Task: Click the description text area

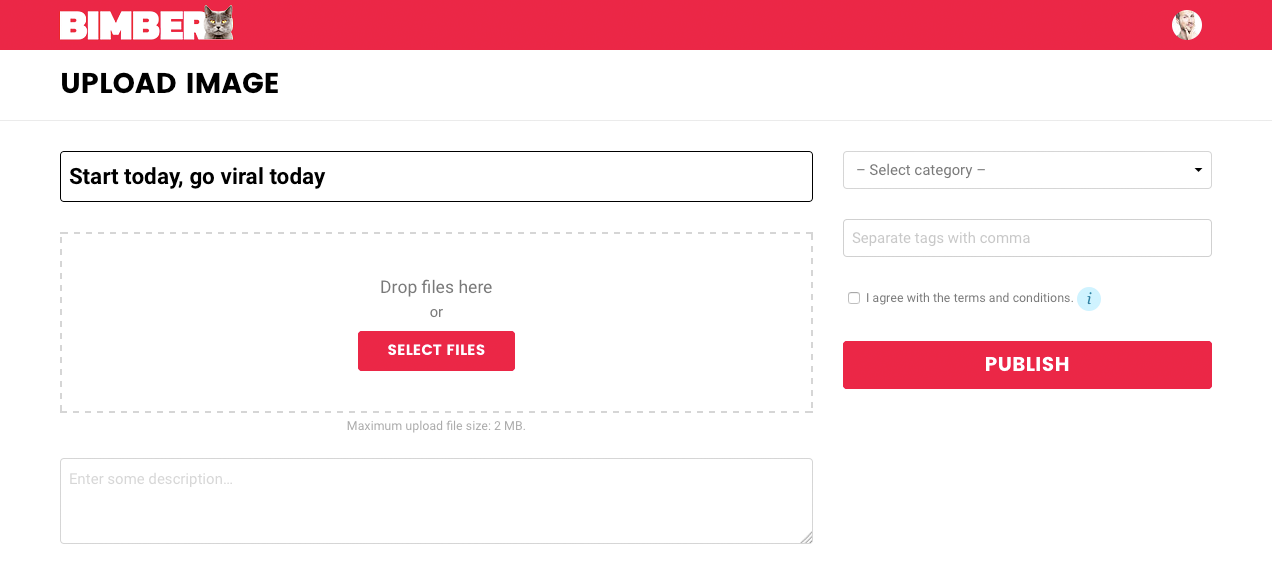Action: 436,501
